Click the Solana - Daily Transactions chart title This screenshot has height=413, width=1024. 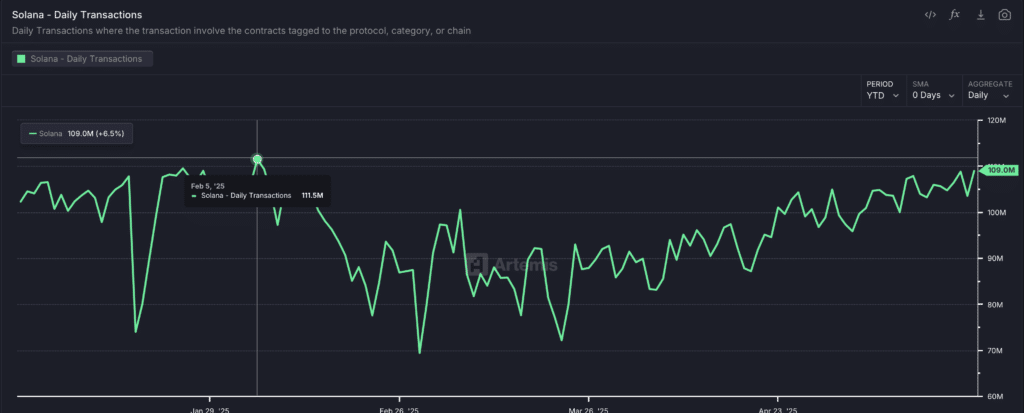[77, 14]
